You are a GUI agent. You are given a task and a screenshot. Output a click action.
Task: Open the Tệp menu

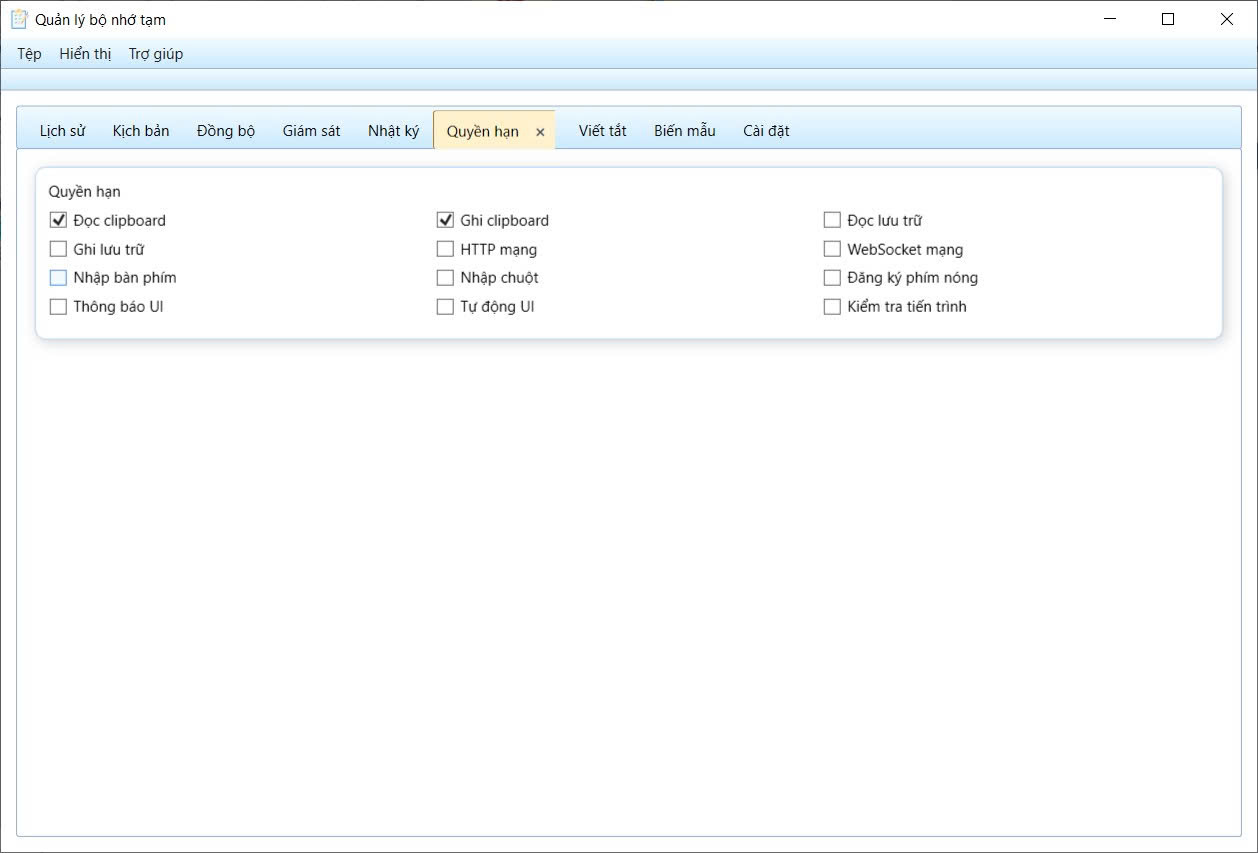pos(29,54)
